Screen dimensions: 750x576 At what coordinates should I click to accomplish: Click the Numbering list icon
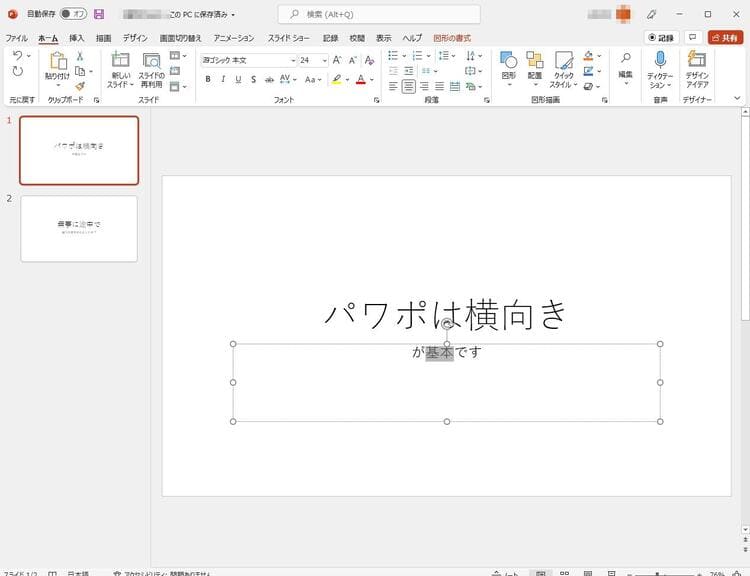(x=417, y=55)
